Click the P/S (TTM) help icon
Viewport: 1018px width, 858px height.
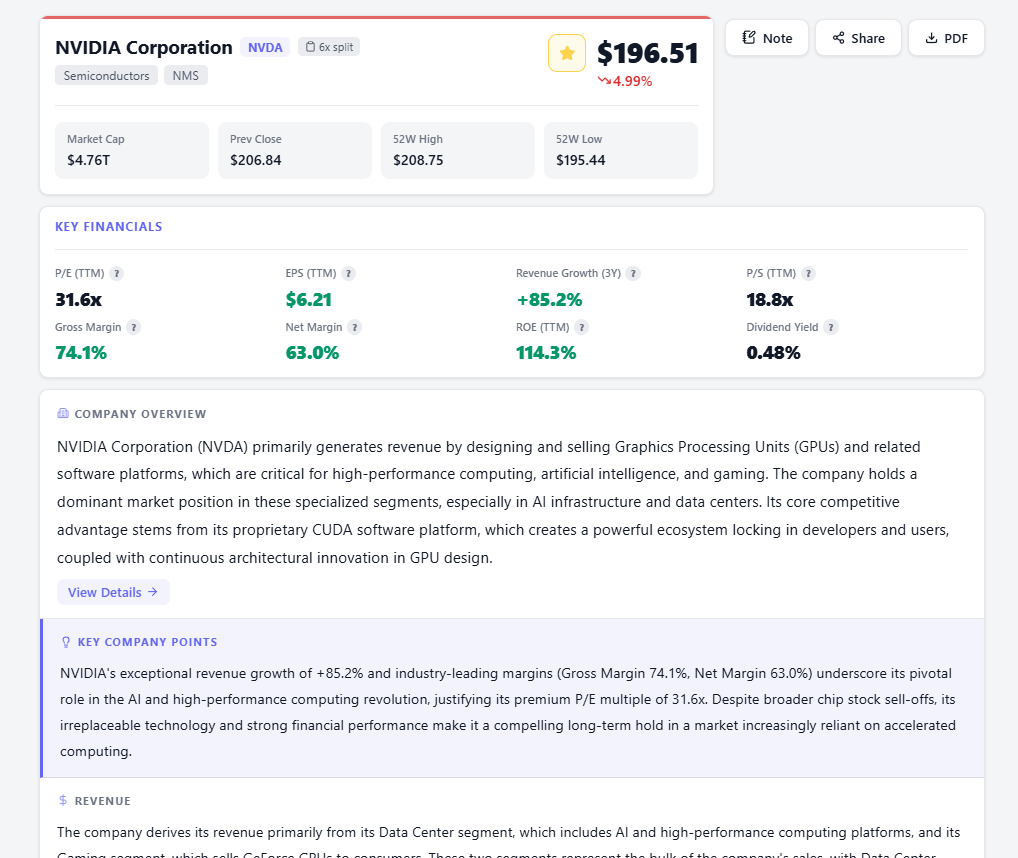[808, 273]
